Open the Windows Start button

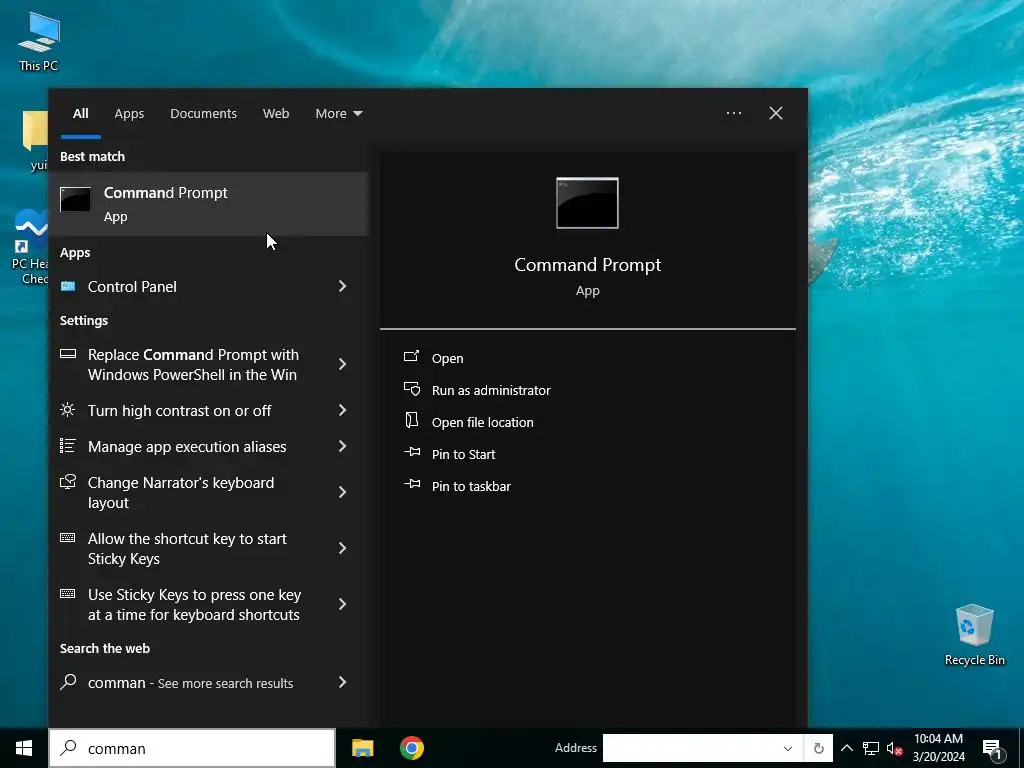pos(24,748)
